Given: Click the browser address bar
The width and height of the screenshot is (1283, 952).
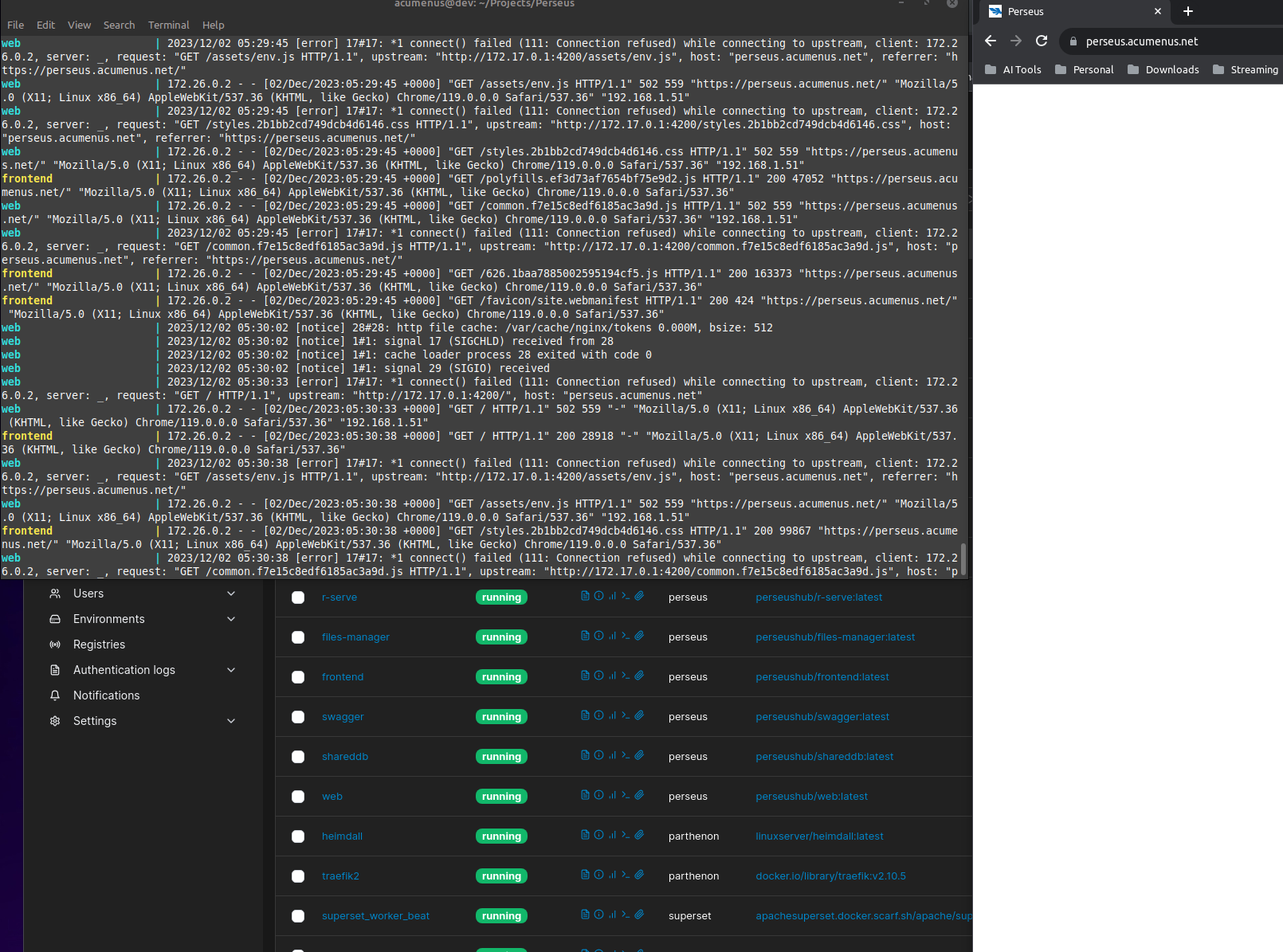Looking at the screenshot, I should click(x=1171, y=41).
